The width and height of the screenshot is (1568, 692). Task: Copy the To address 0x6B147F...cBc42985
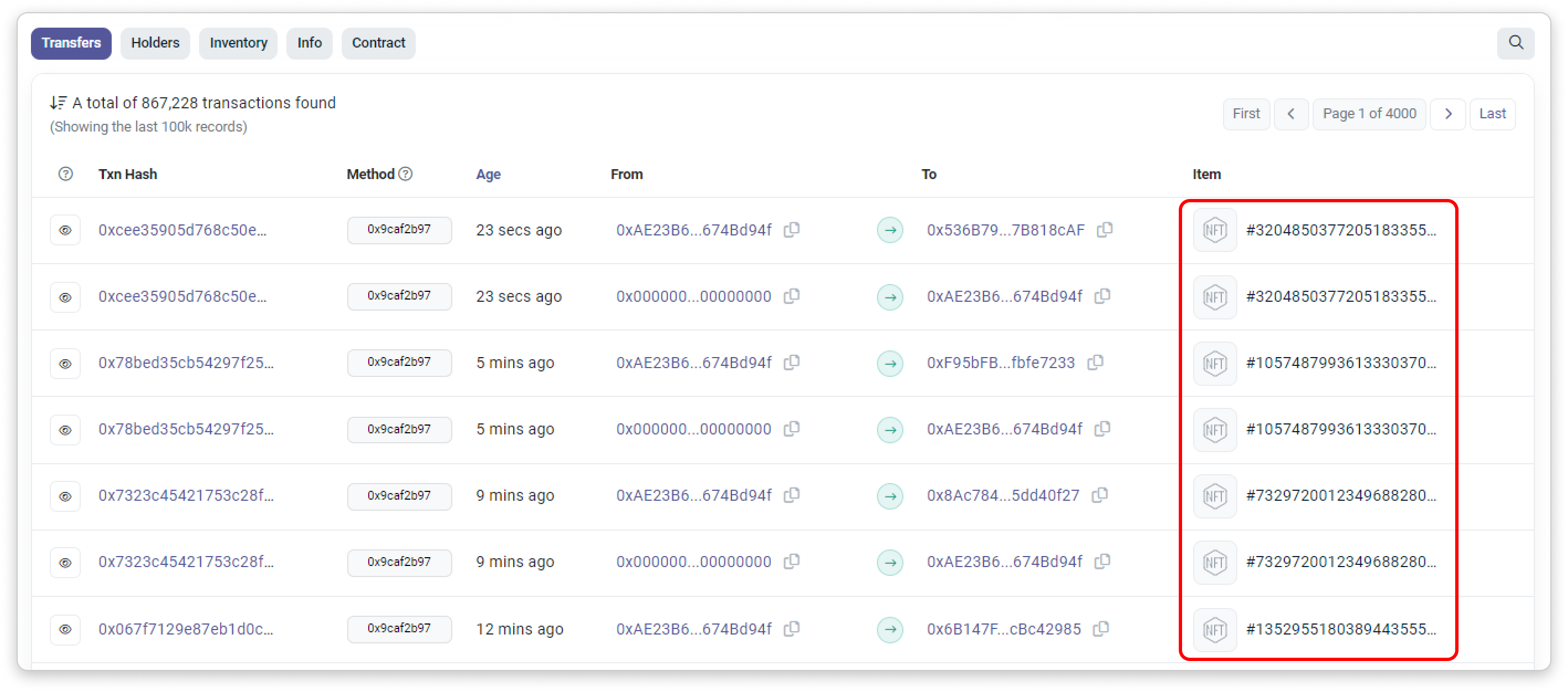(1100, 630)
